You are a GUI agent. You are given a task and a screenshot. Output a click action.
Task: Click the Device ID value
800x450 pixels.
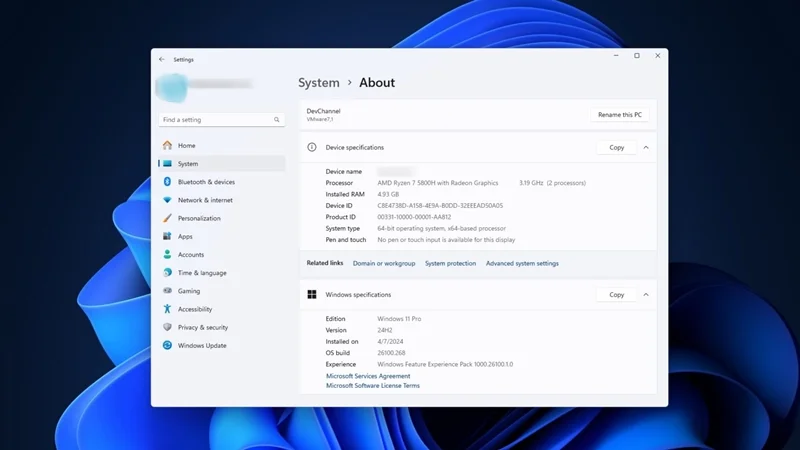click(440, 206)
